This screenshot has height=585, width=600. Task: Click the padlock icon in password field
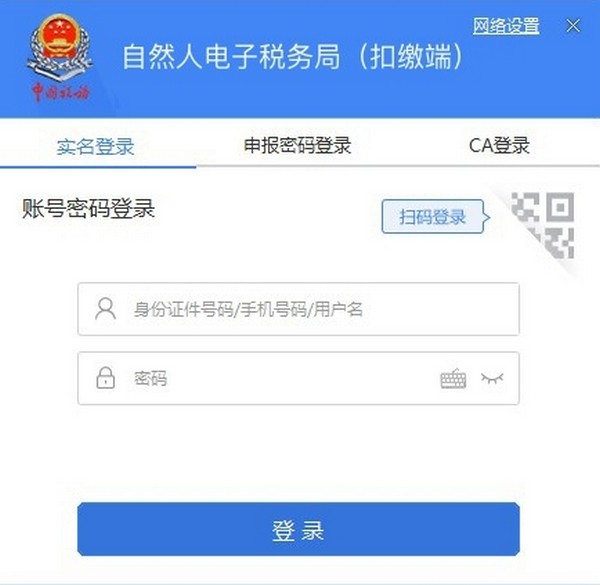[x=105, y=378]
